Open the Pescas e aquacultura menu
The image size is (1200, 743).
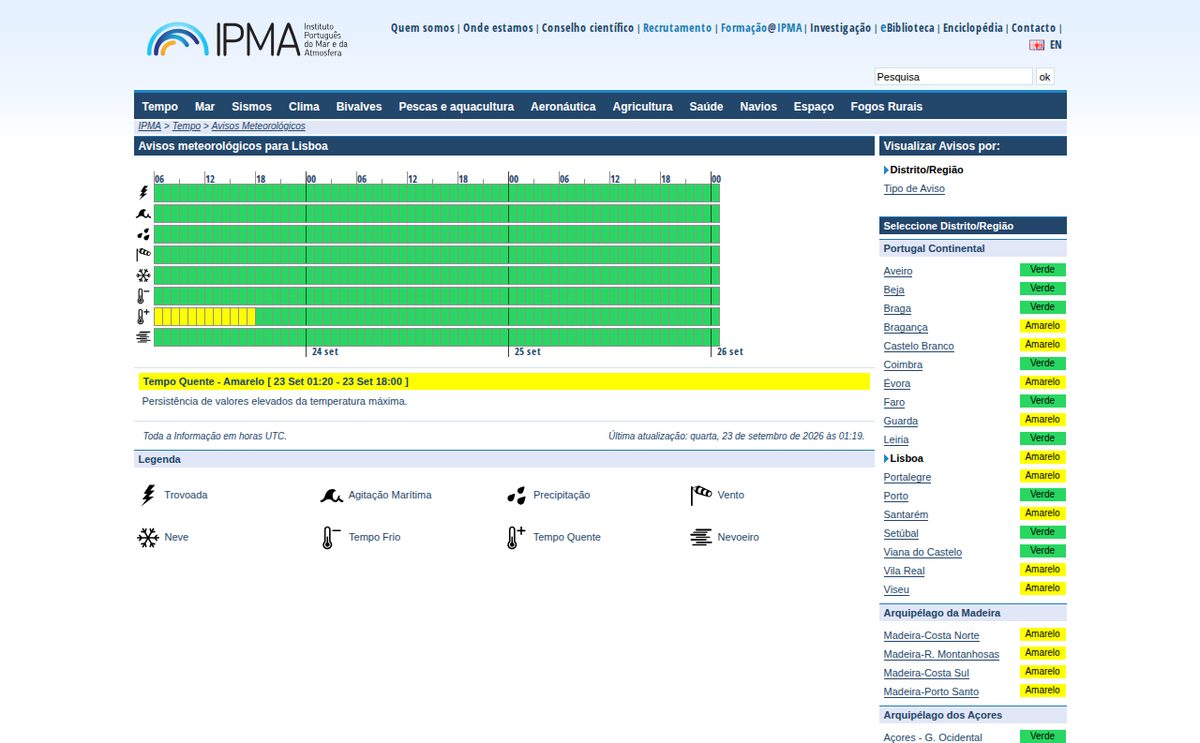click(x=456, y=107)
